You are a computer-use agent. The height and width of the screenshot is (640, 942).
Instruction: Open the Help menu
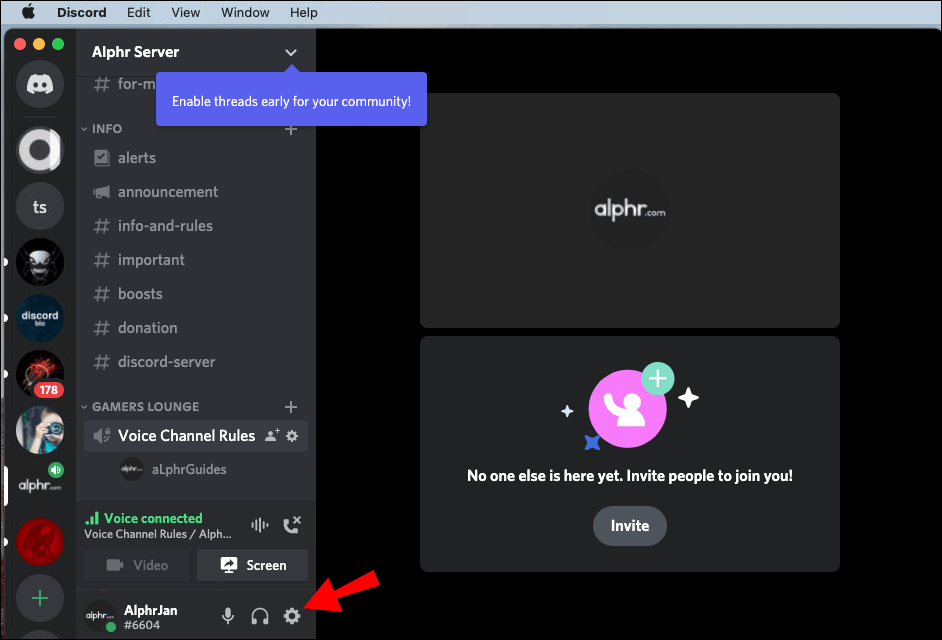[x=303, y=13]
